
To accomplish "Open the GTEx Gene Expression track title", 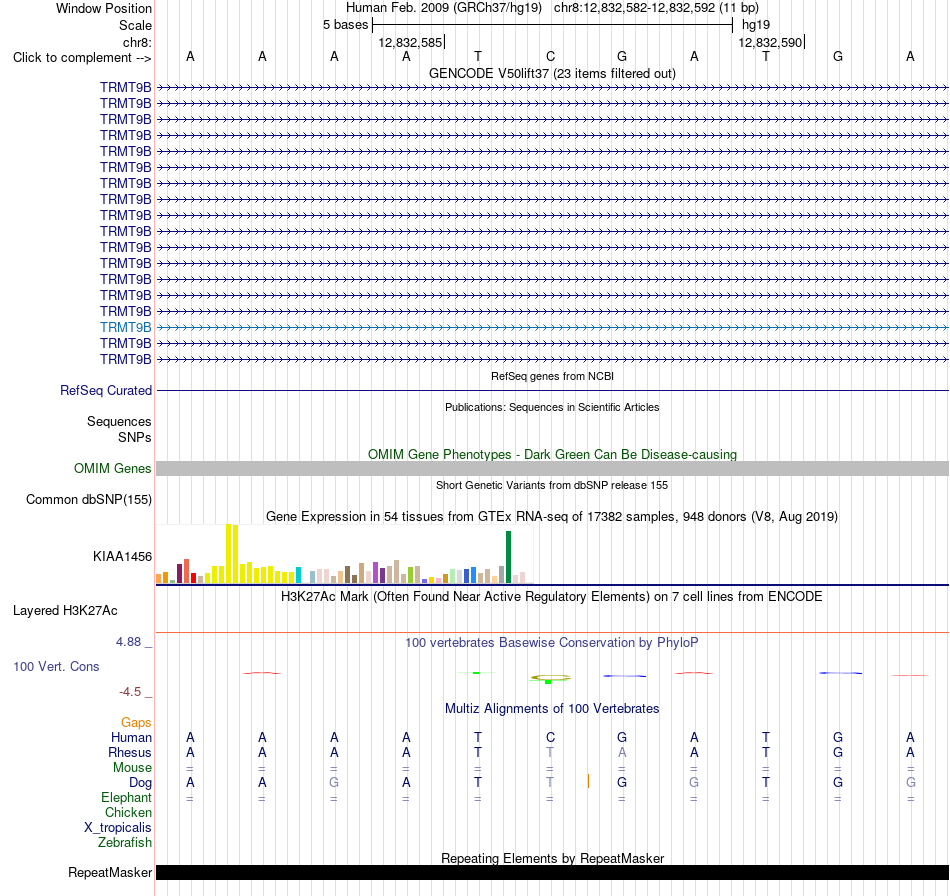I will (552, 517).
